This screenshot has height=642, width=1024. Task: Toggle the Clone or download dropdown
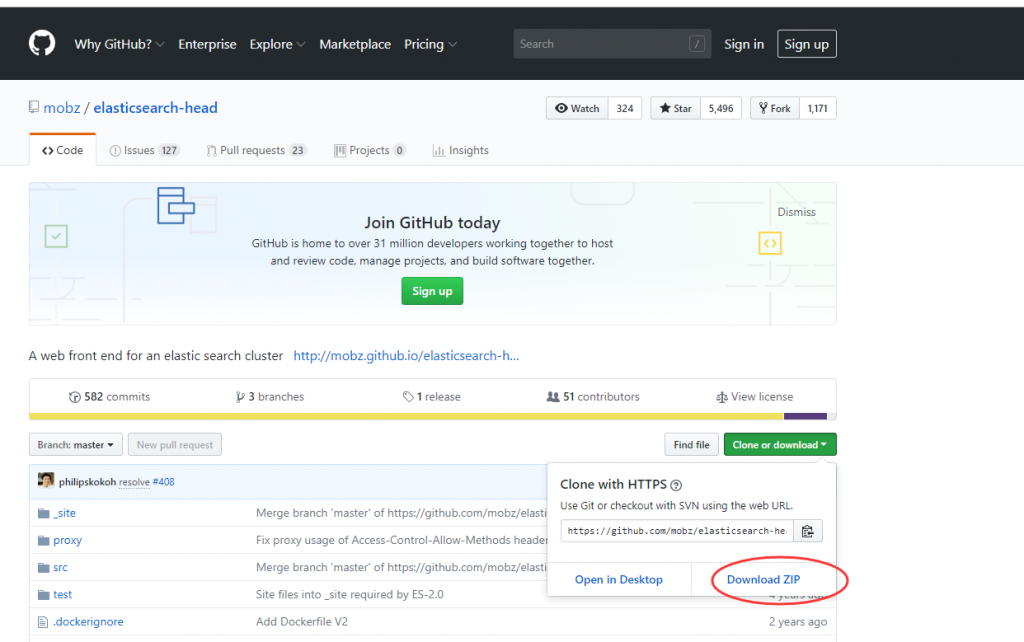pyautogui.click(x=780, y=445)
